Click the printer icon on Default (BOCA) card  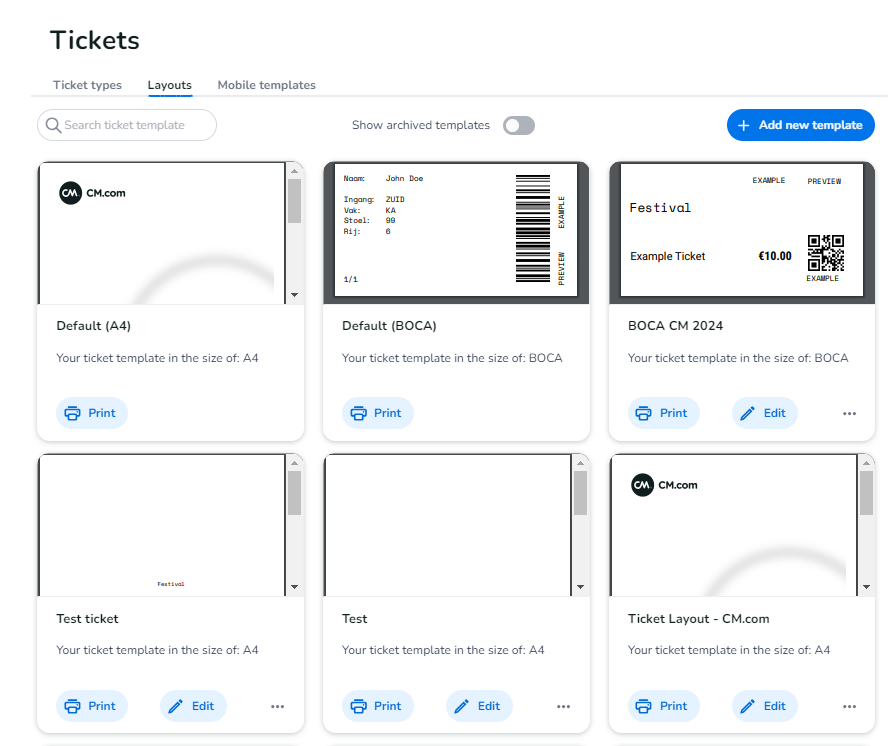359,413
